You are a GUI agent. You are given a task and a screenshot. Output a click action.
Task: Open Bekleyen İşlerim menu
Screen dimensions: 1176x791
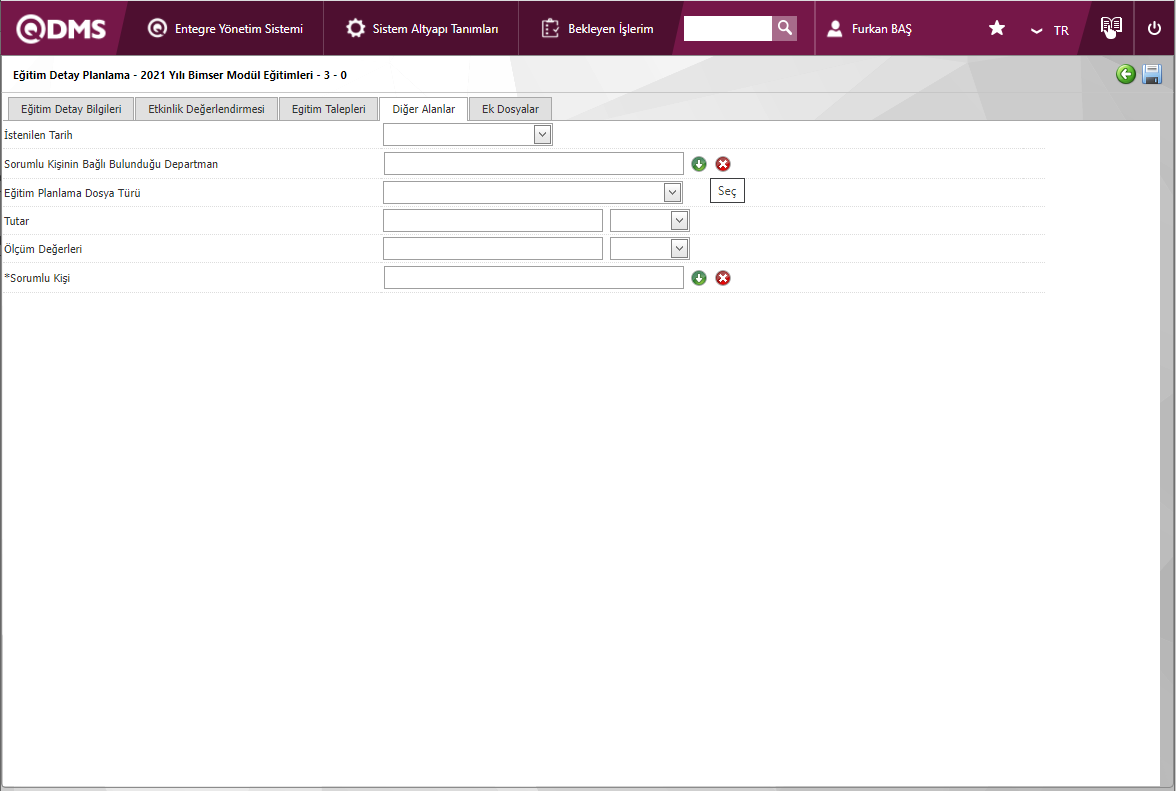(598, 29)
